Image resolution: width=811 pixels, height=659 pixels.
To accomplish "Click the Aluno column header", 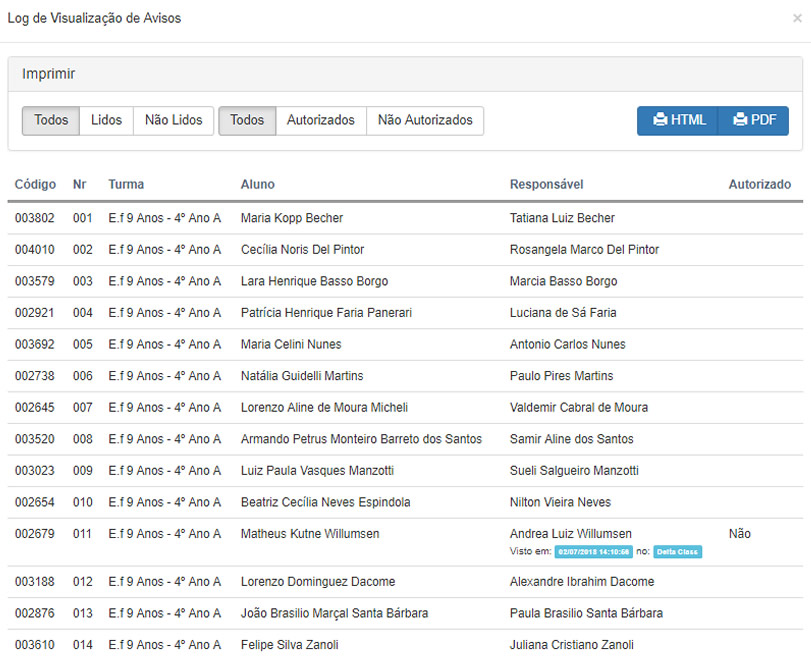I will [x=256, y=184].
